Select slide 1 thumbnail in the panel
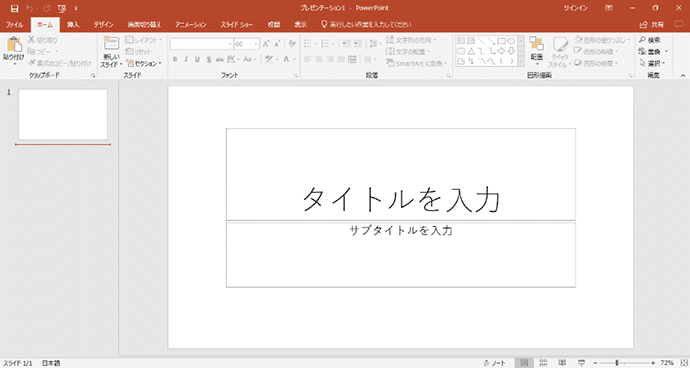The height and width of the screenshot is (368, 690). coord(63,114)
